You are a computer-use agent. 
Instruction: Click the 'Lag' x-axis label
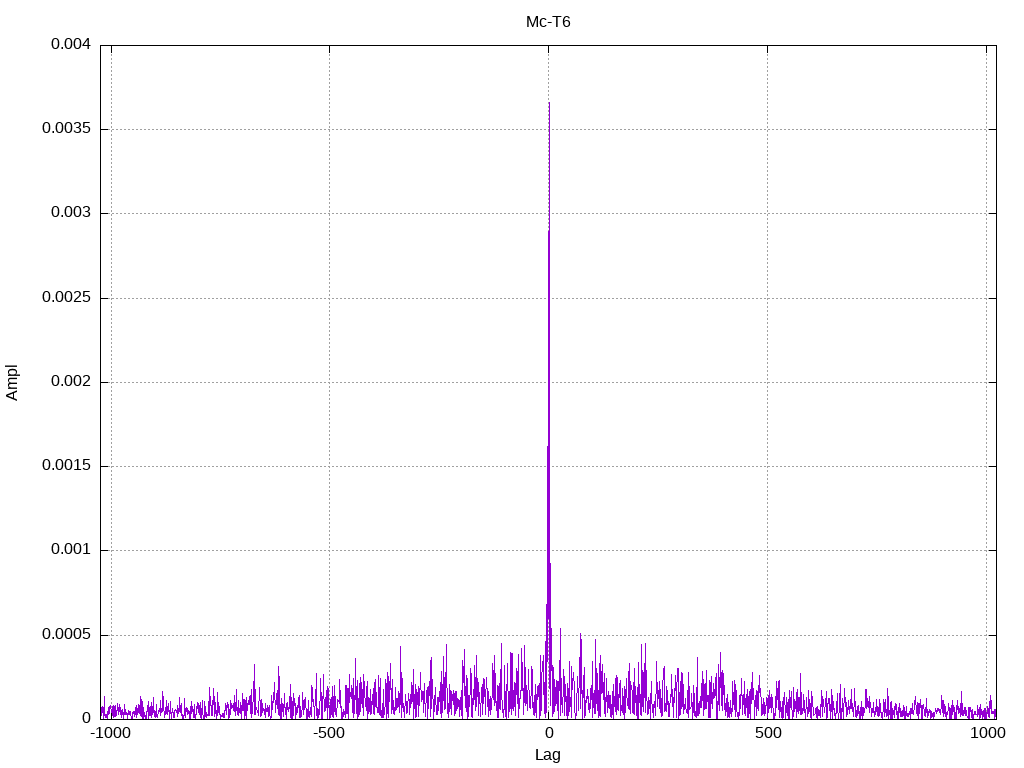(547, 755)
